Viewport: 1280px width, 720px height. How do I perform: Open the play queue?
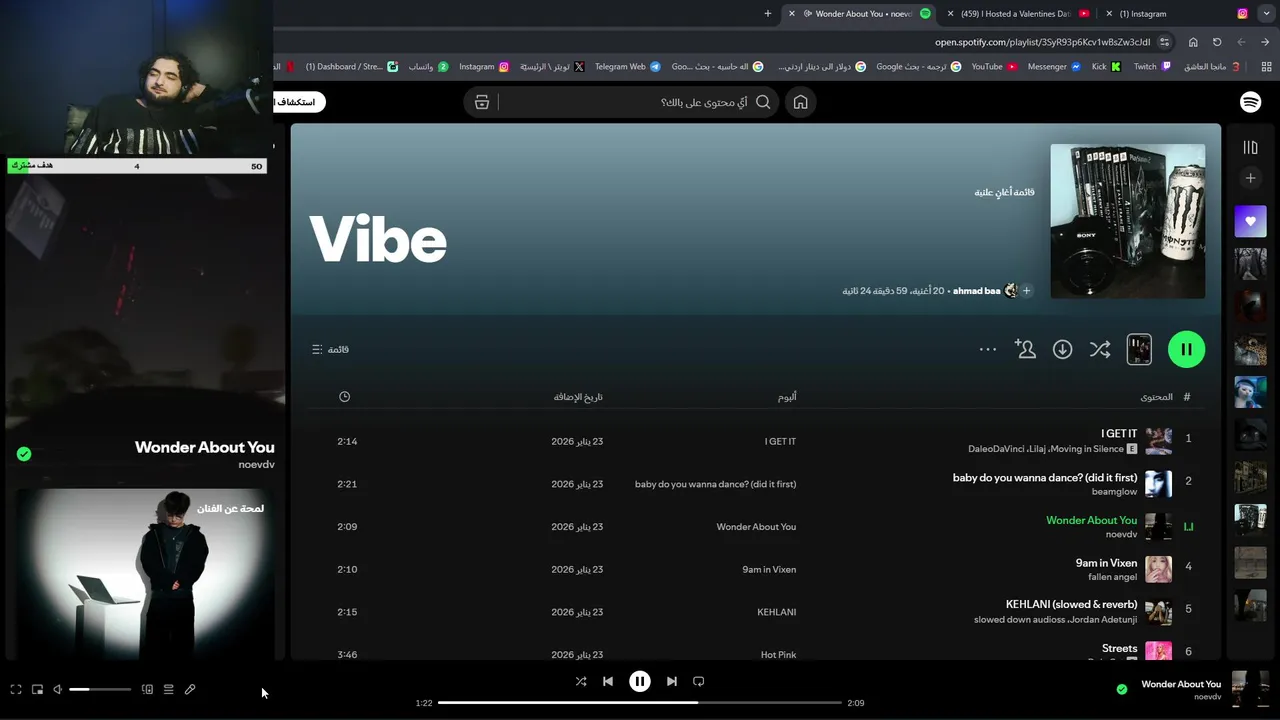(x=168, y=689)
